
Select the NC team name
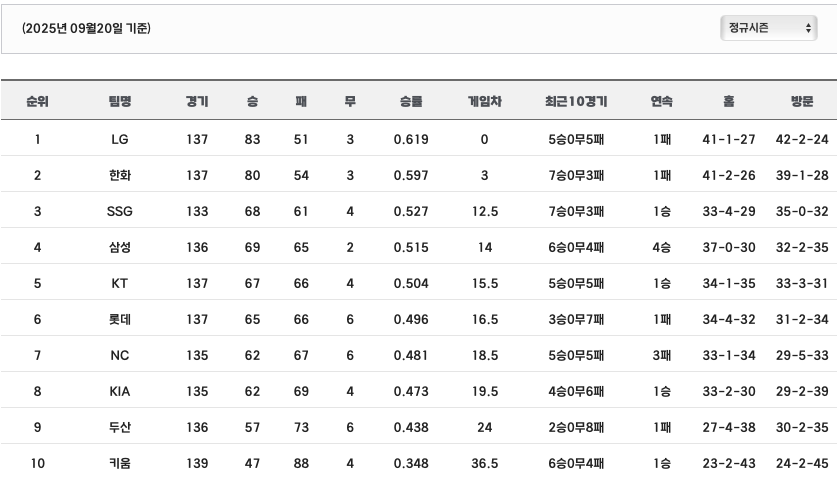pos(120,356)
